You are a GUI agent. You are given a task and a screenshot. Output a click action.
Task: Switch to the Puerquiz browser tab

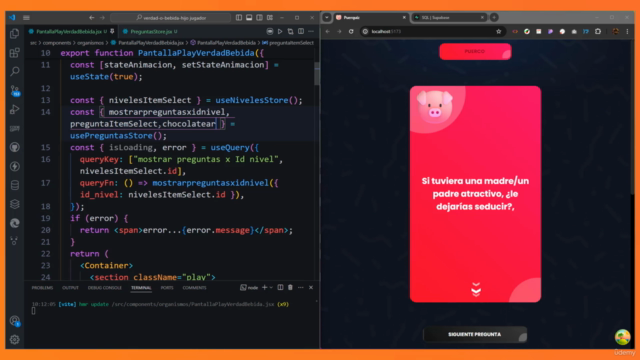point(371,18)
